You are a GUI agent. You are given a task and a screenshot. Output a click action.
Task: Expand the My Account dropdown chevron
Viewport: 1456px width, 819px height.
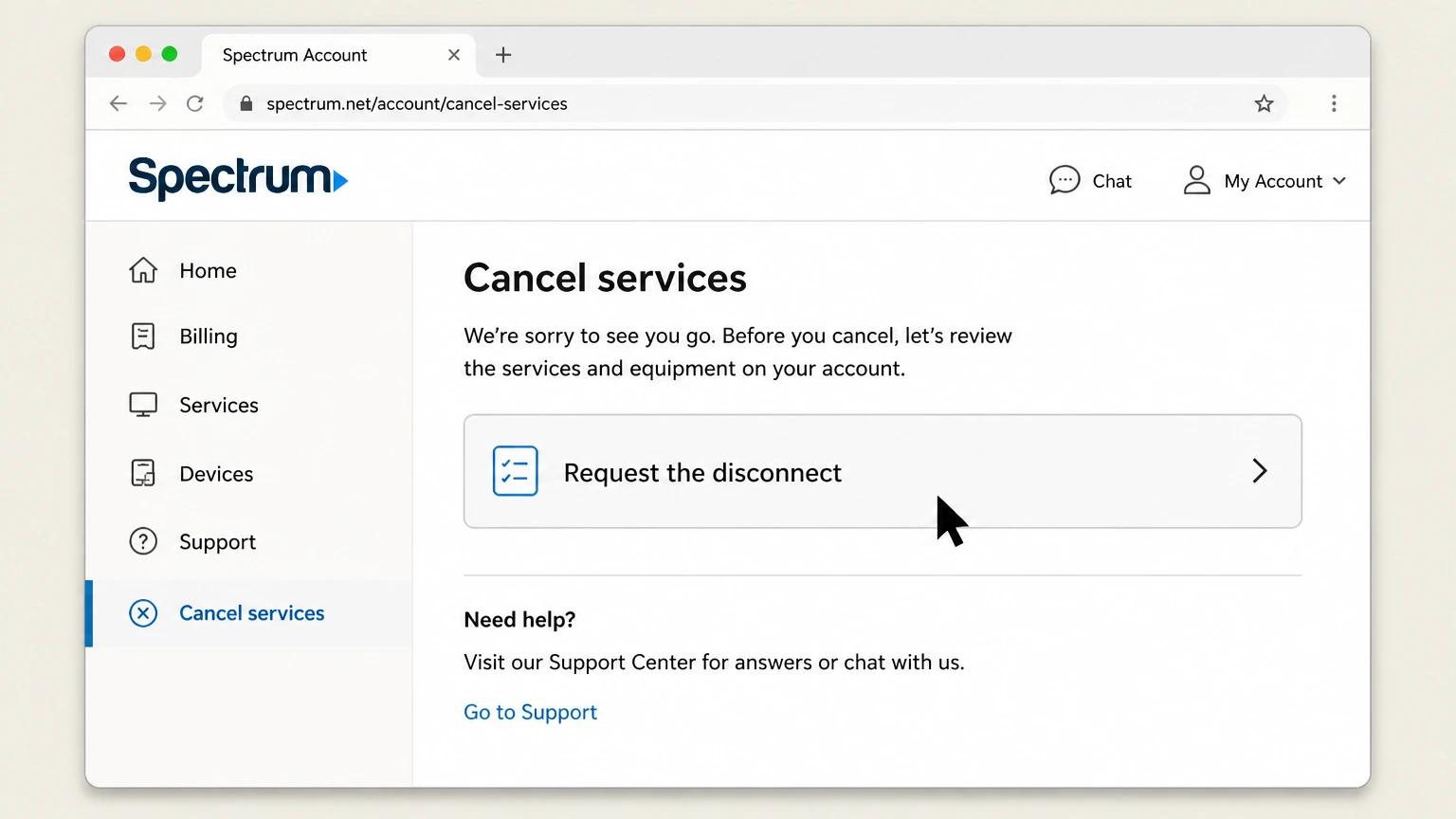point(1339,181)
